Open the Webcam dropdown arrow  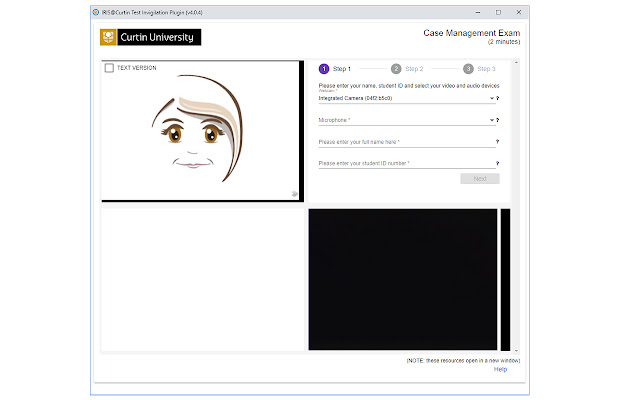click(x=491, y=99)
